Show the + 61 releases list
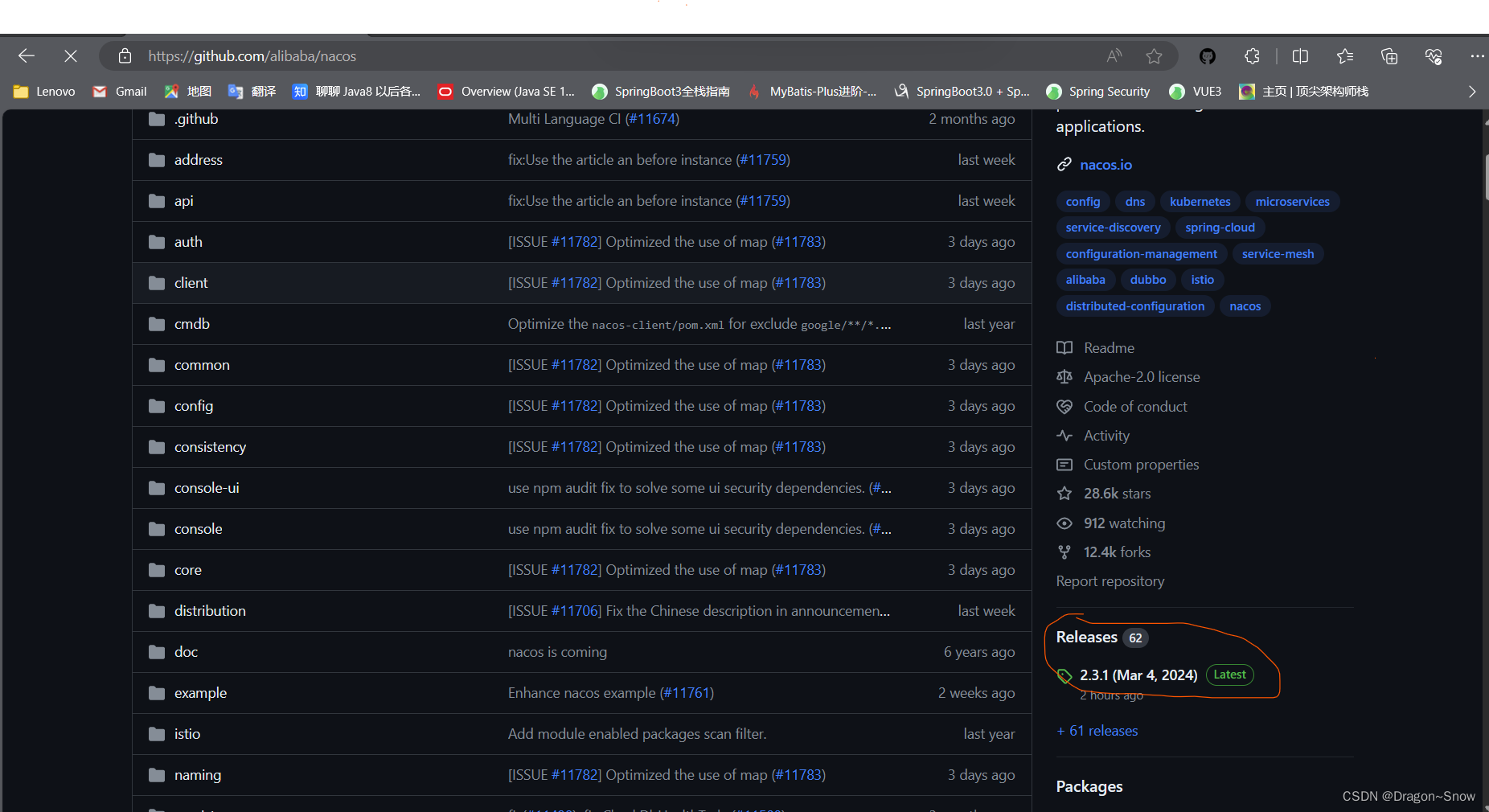Viewport: 1489px width, 812px height. pyautogui.click(x=1097, y=731)
